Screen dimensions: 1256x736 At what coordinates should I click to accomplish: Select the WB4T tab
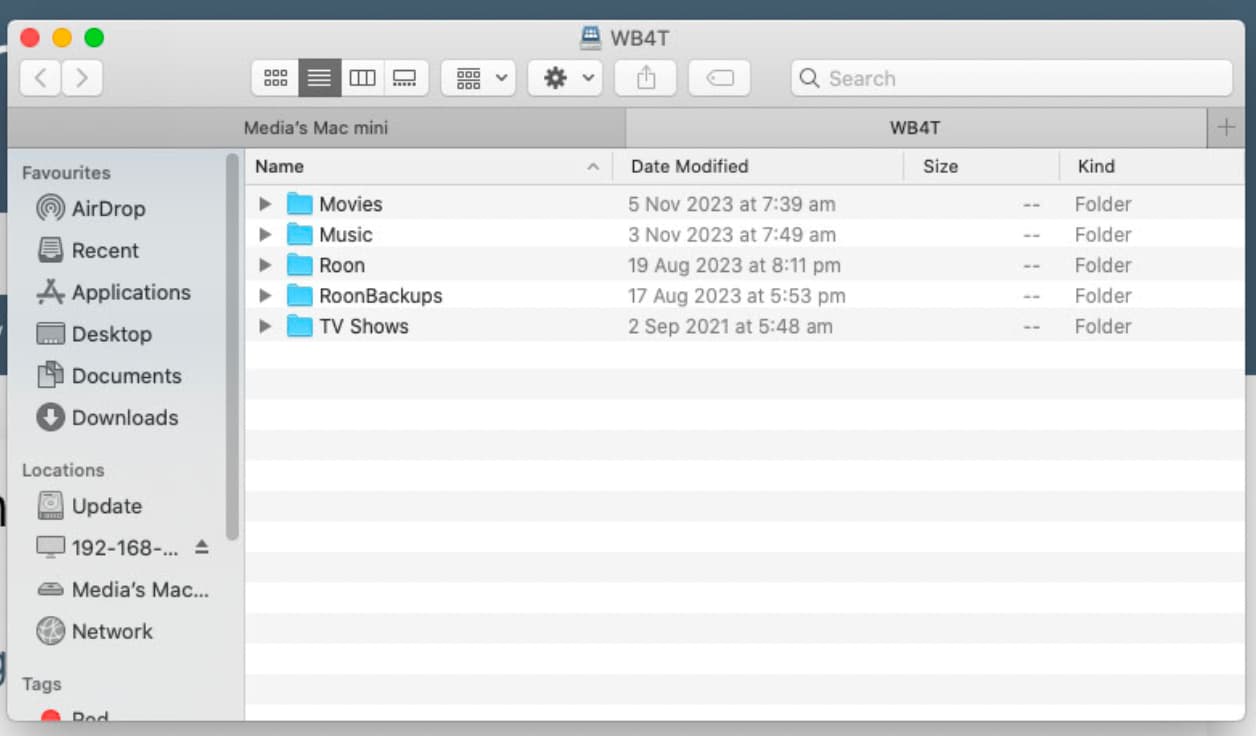[x=915, y=128]
